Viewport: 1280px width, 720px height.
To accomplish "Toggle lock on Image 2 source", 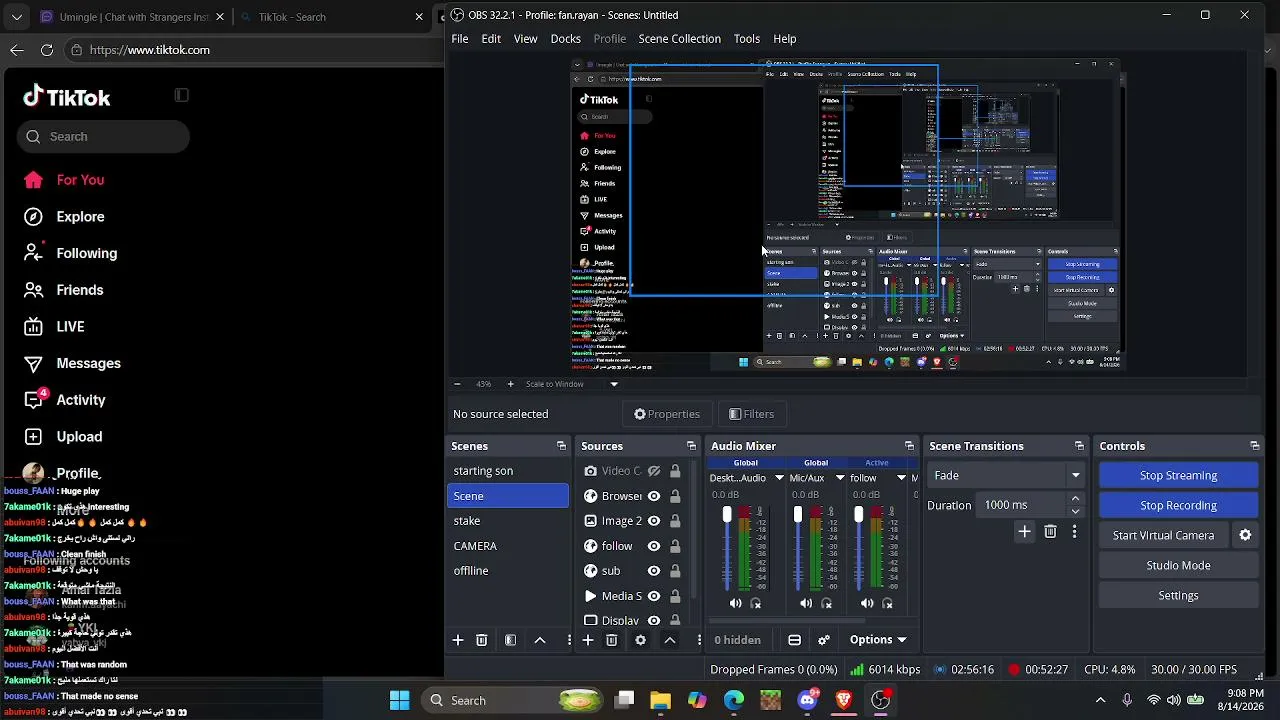I will coord(675,521).
